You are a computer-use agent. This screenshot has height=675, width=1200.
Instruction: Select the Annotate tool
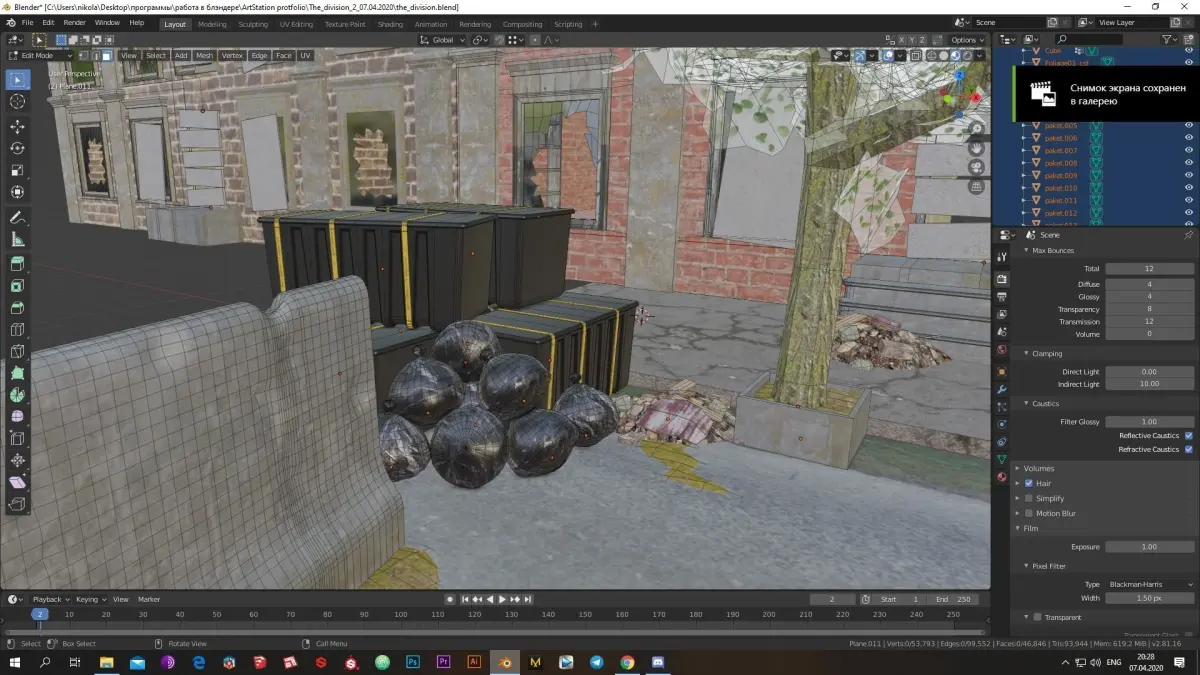[18, 218]
